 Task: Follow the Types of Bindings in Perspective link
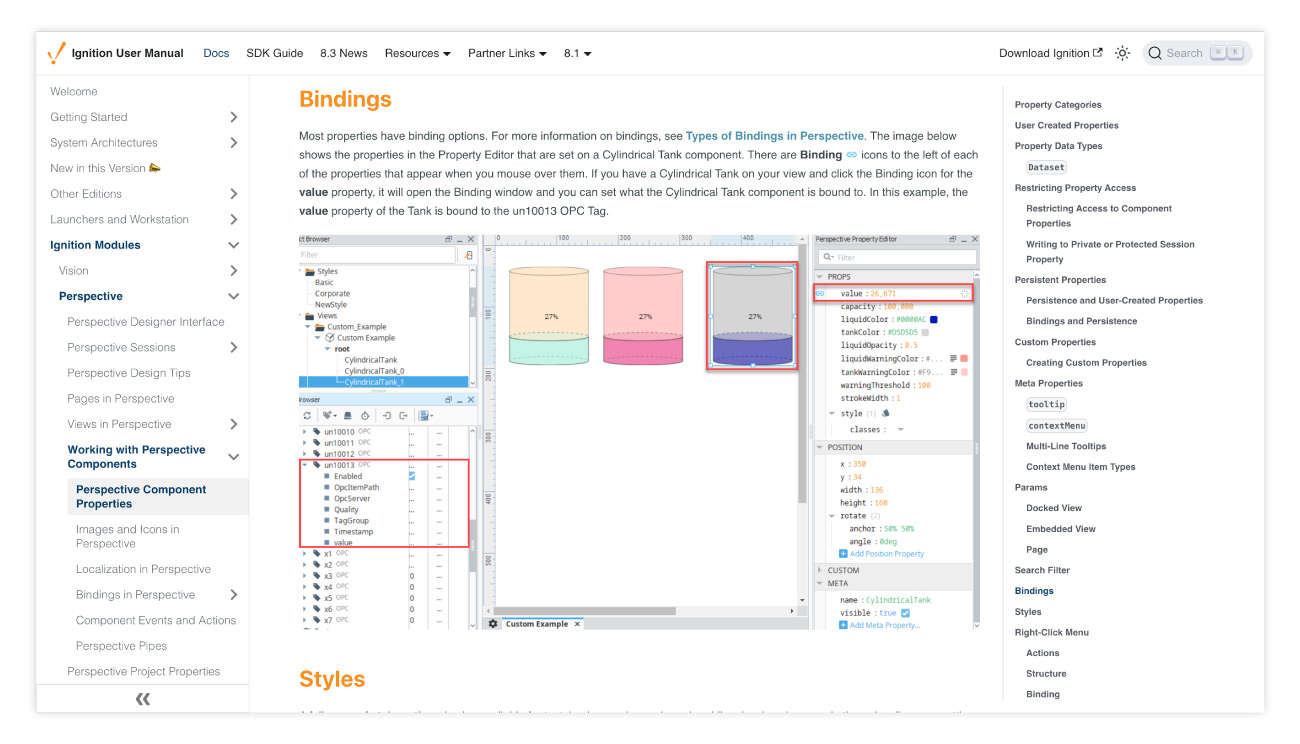775,136
